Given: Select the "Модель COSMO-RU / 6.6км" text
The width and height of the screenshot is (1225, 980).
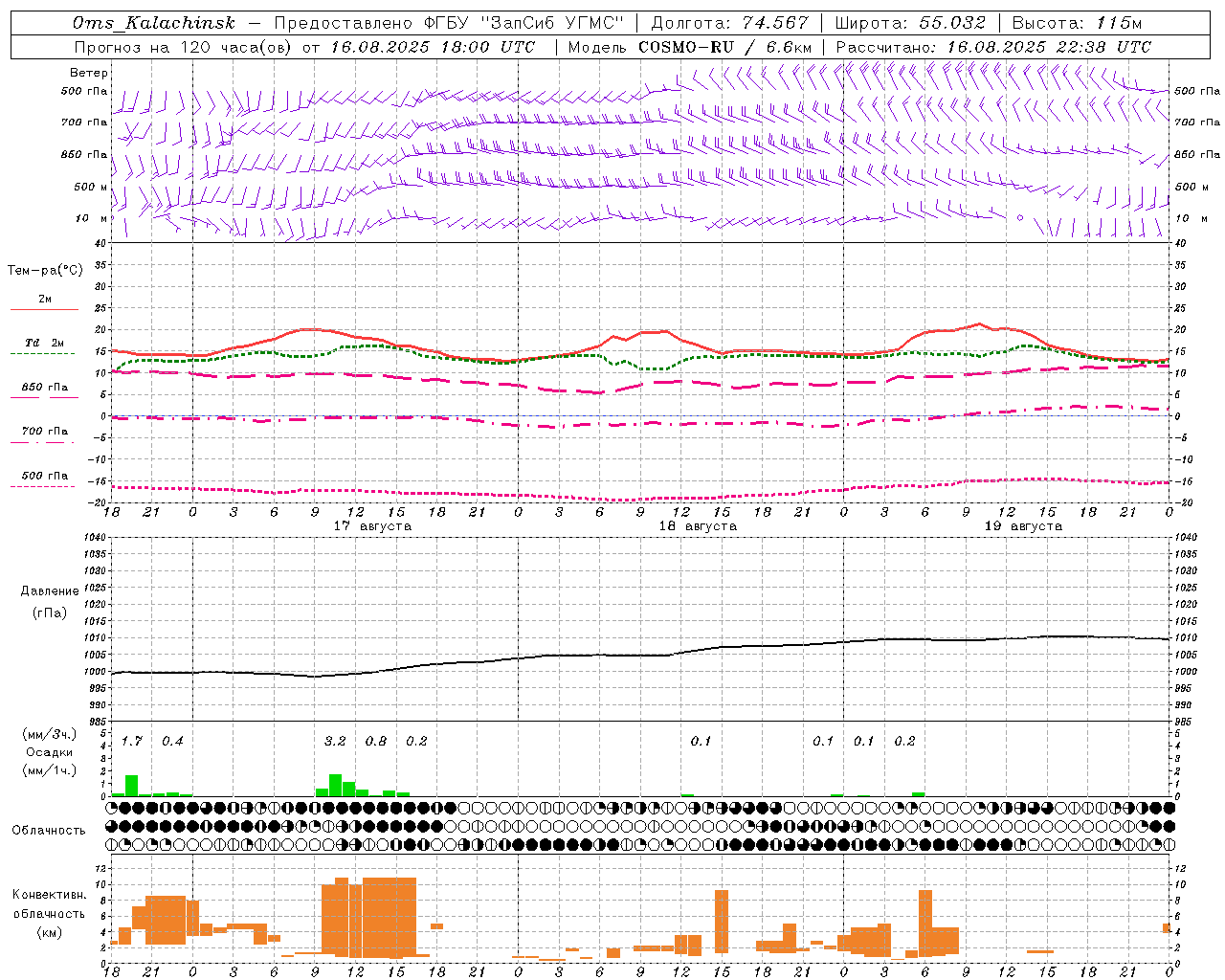Looking at the screenshot, I should tap(690, 47).
